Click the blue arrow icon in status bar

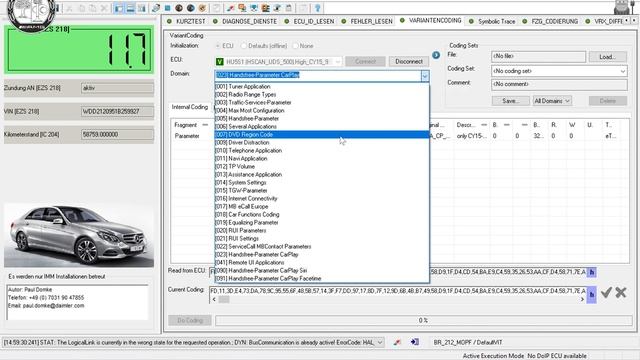tap(415, 342)
